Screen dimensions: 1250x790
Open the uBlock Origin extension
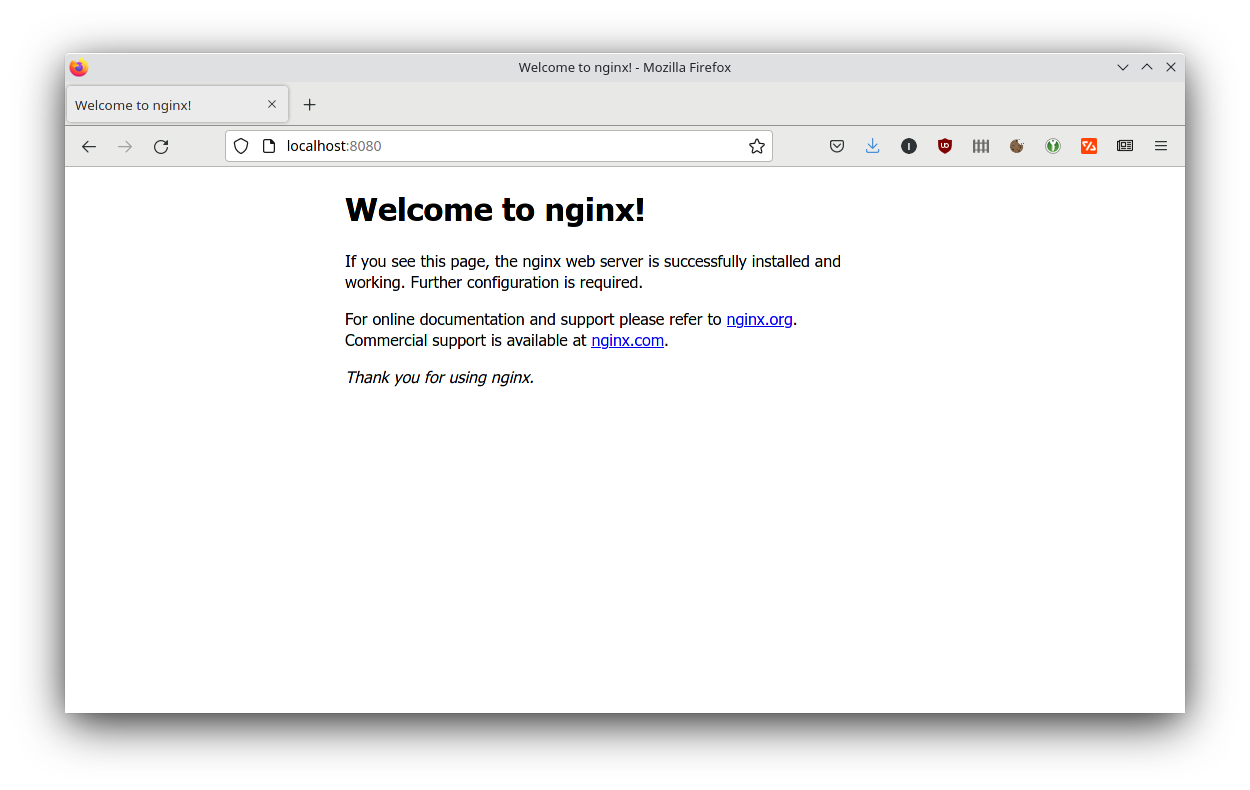(x=945, y=146)
